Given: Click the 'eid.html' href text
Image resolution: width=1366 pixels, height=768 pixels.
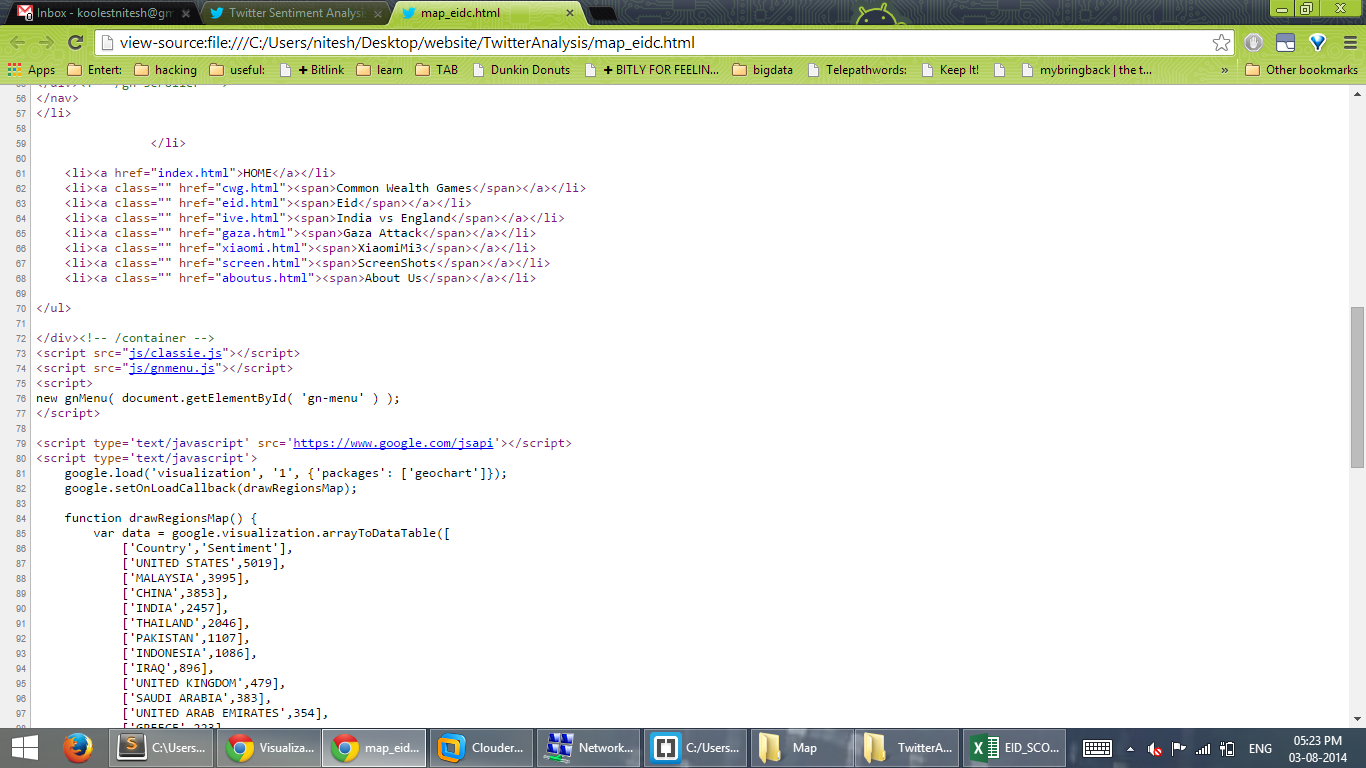Looking at the screenshot, I should pyautogui.click(x=251, y=203).
